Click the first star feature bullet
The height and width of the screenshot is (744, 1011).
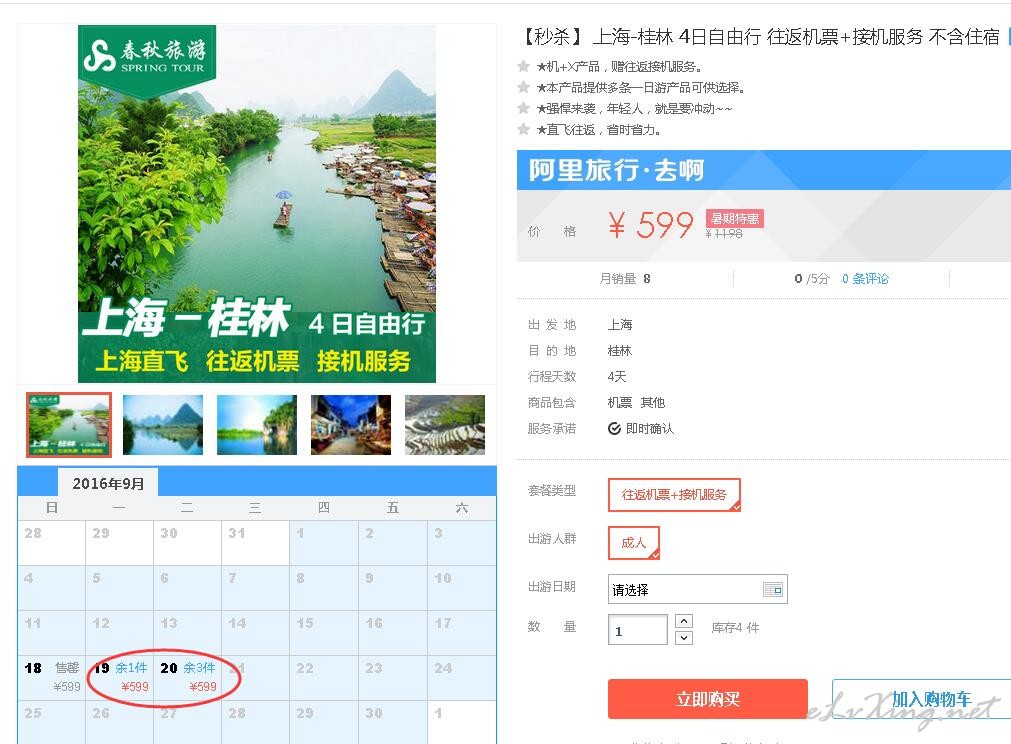point(524,66)
